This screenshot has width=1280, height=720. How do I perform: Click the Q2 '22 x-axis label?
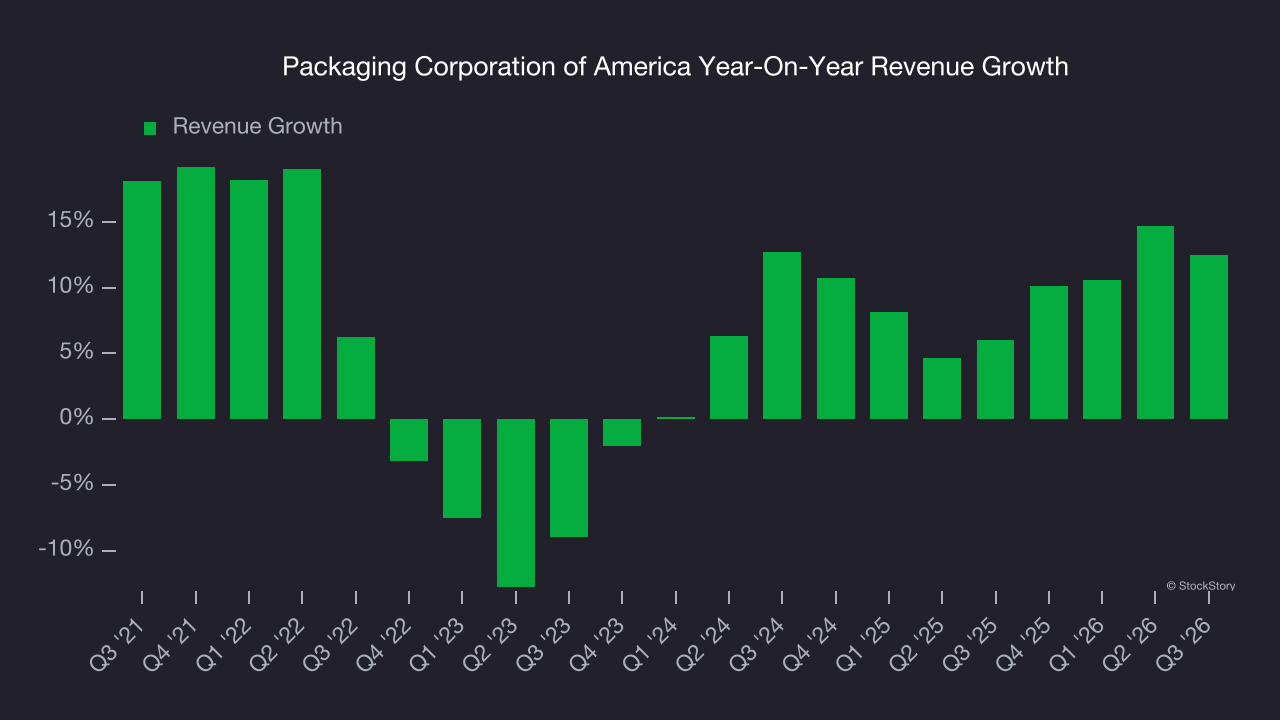(276, 645)
